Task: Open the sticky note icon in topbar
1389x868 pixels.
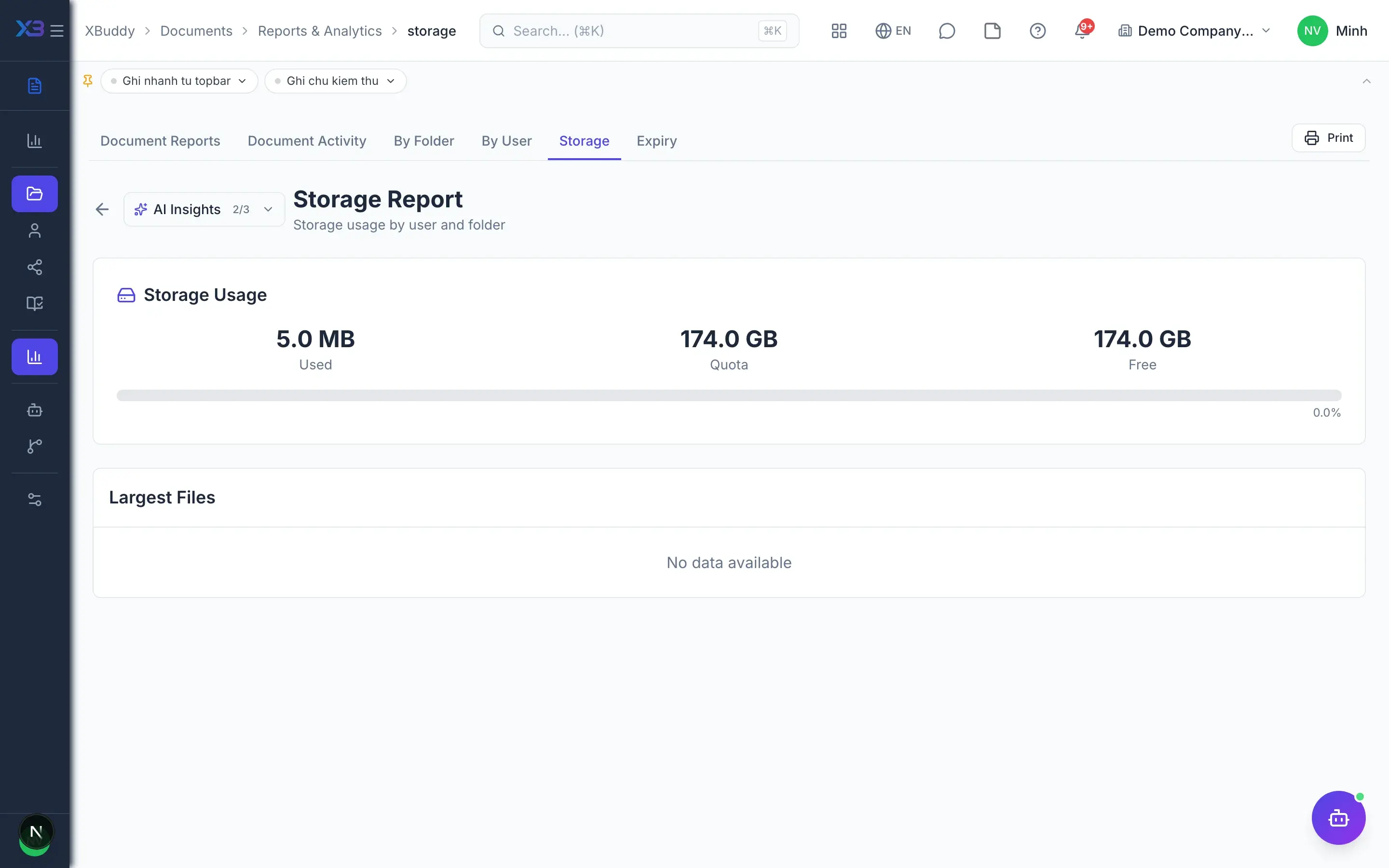Action: pyautogui.click(x=993, y=31)
